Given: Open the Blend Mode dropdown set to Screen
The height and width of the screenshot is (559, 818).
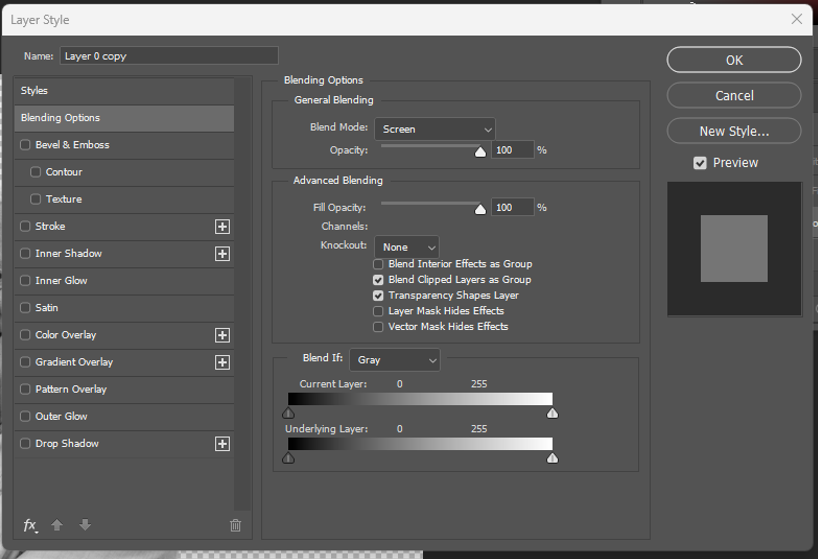Looking at the screenshot, I should click(x=435, y=129).
